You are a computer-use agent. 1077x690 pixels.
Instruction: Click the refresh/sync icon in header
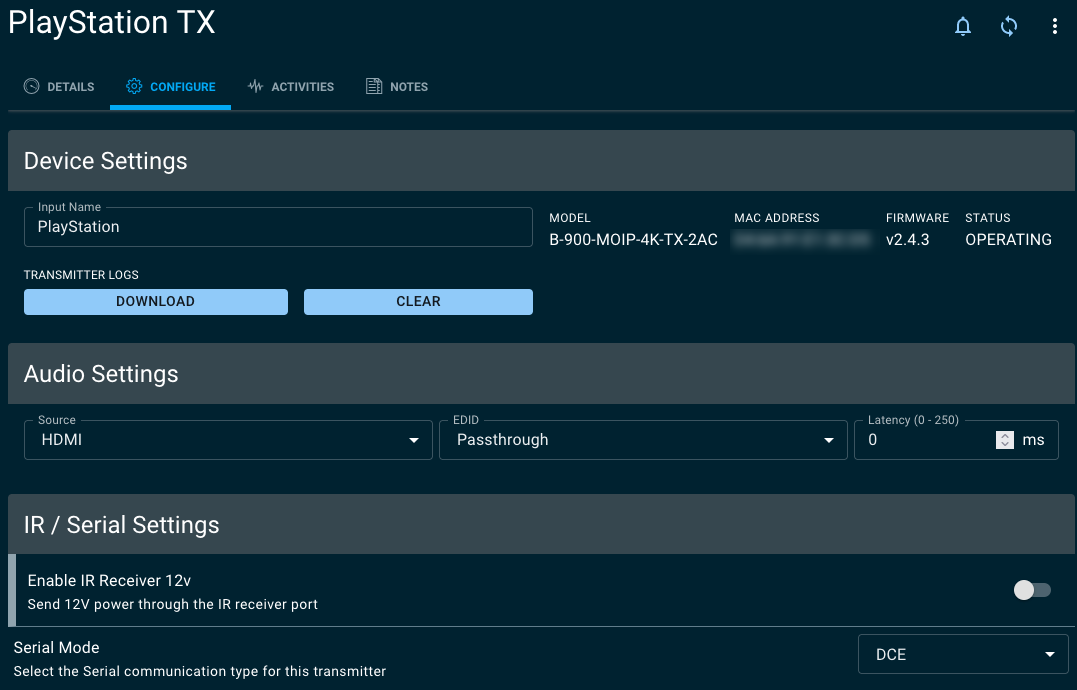pyautogui.click(x=1008, y=26)
